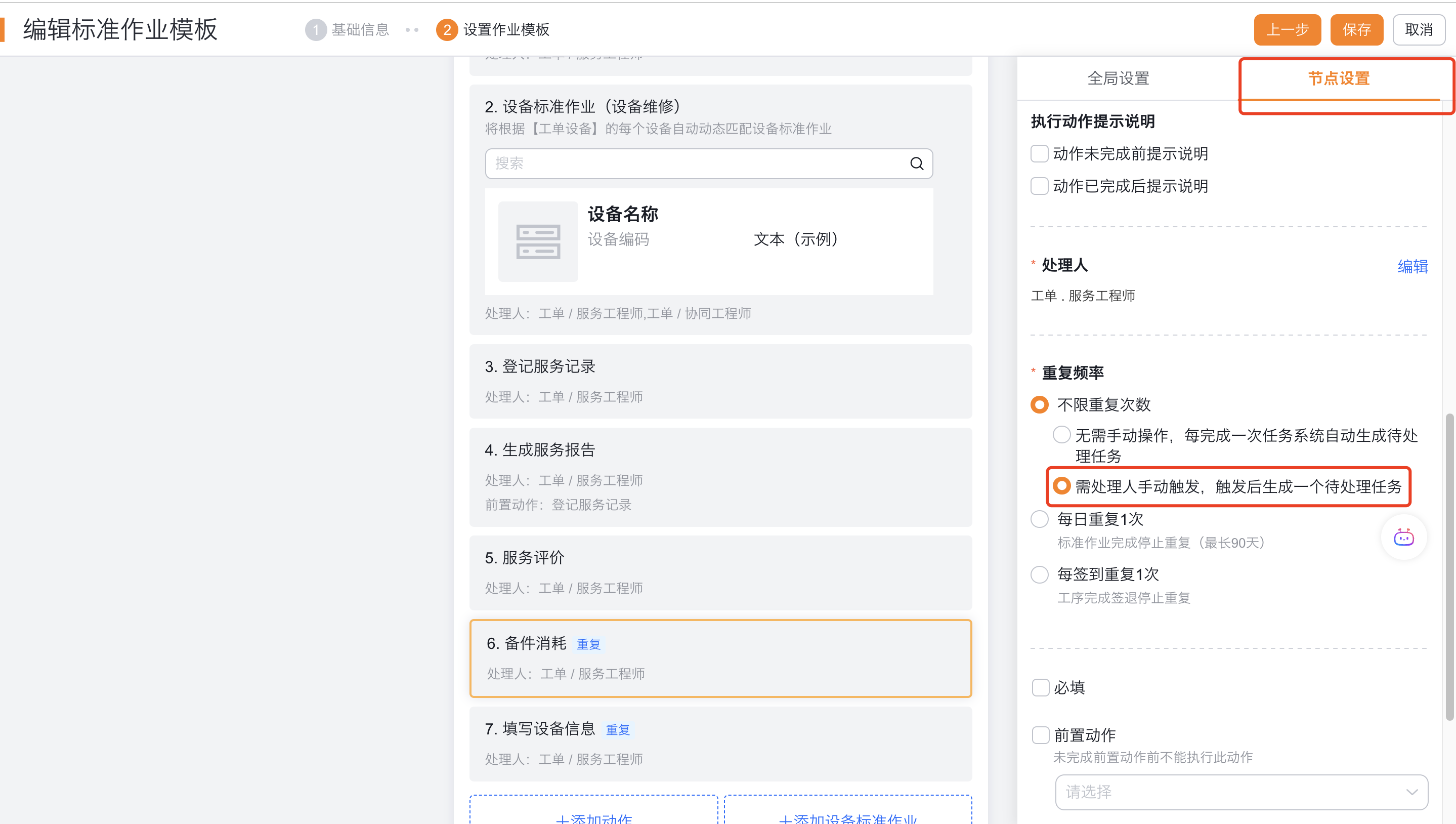The height and width of the screenshot is (824, 1456).
Task: Enable 动作未完成前提示说明 checkbox
Action: pos(1039,153)
